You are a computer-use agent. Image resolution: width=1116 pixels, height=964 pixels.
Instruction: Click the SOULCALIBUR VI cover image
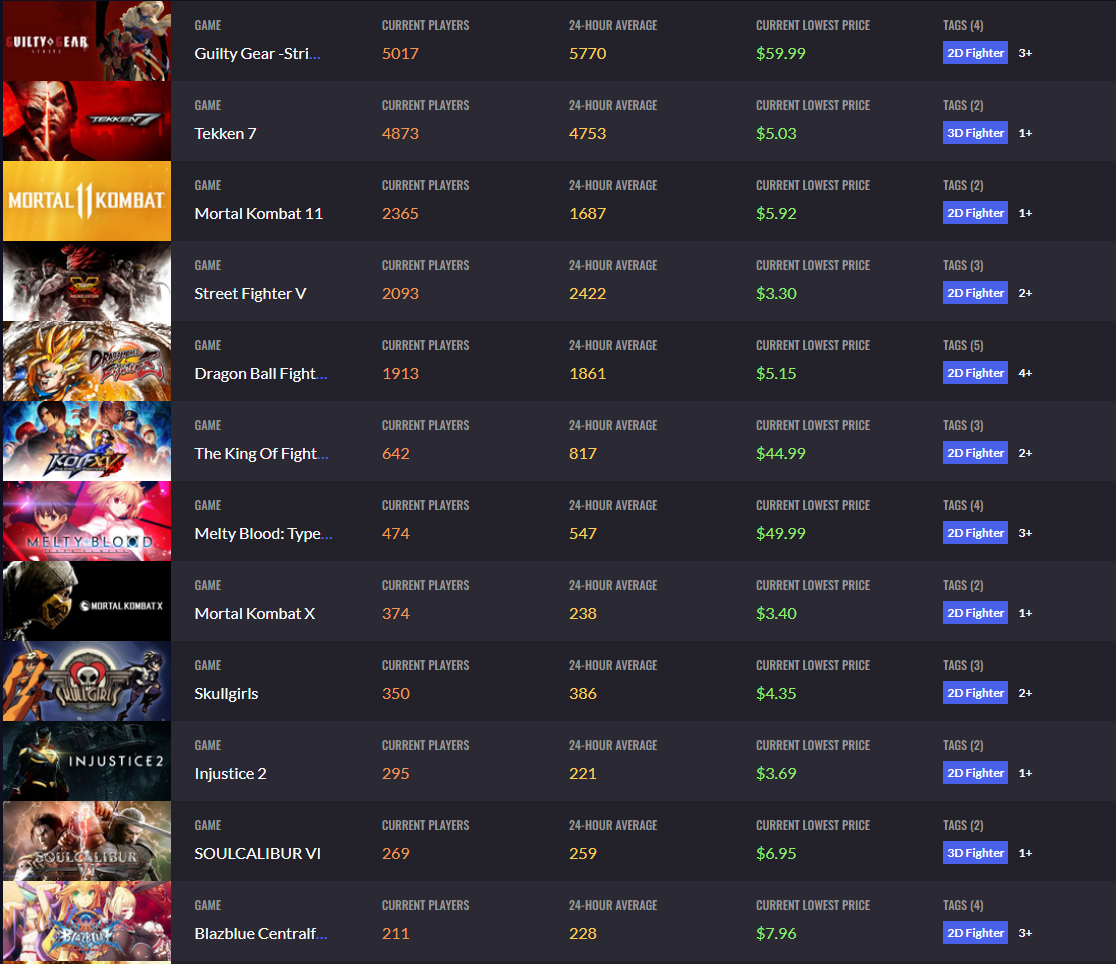[87, 841]
